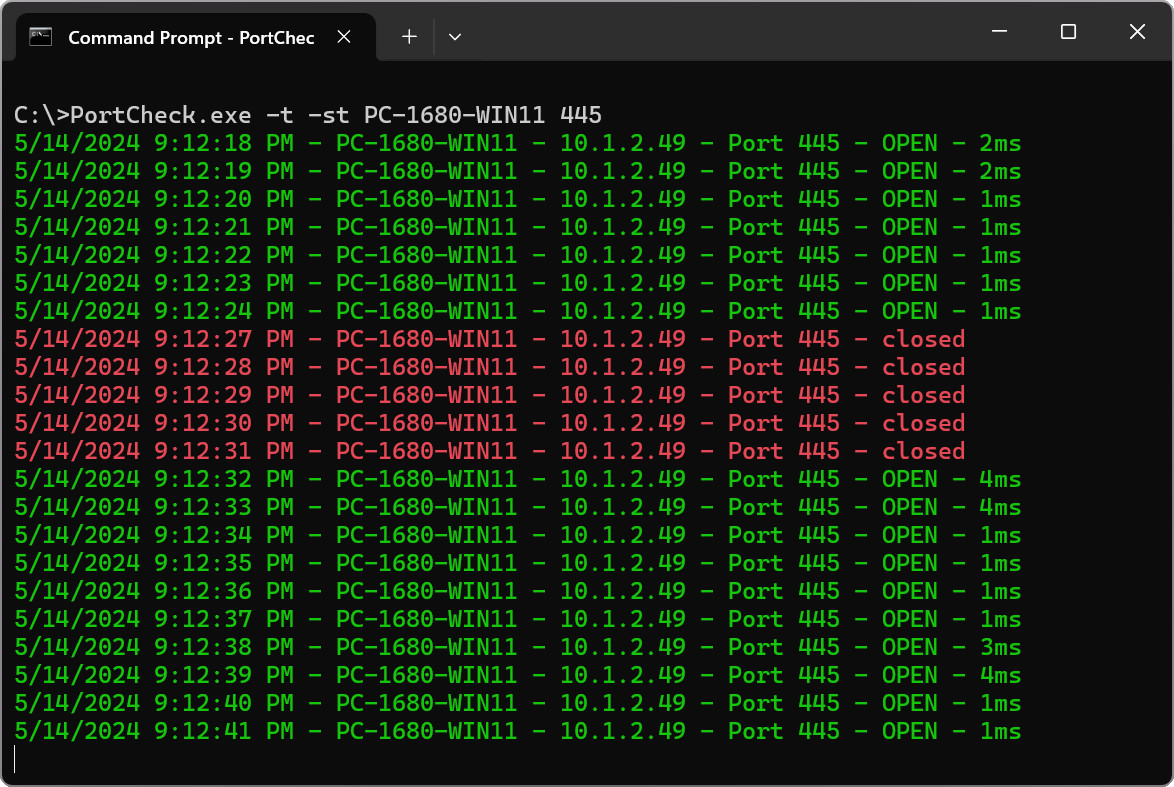Click the Command Prompt tab icon

point(40,37)
